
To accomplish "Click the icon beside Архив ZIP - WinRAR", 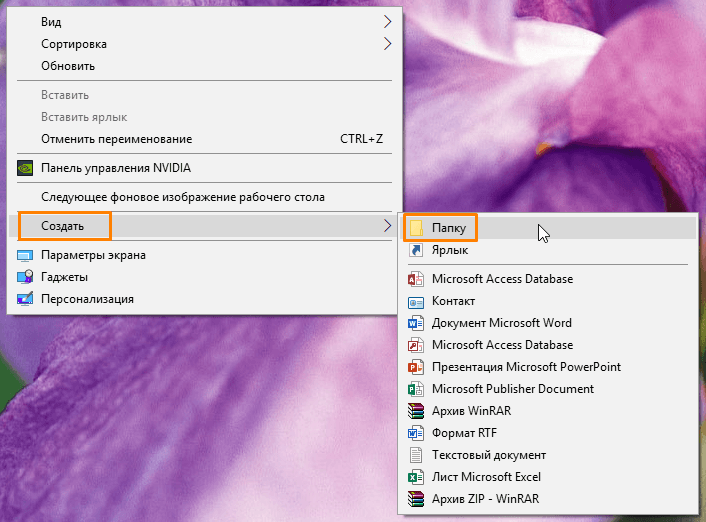I will [x=416, y=499].
